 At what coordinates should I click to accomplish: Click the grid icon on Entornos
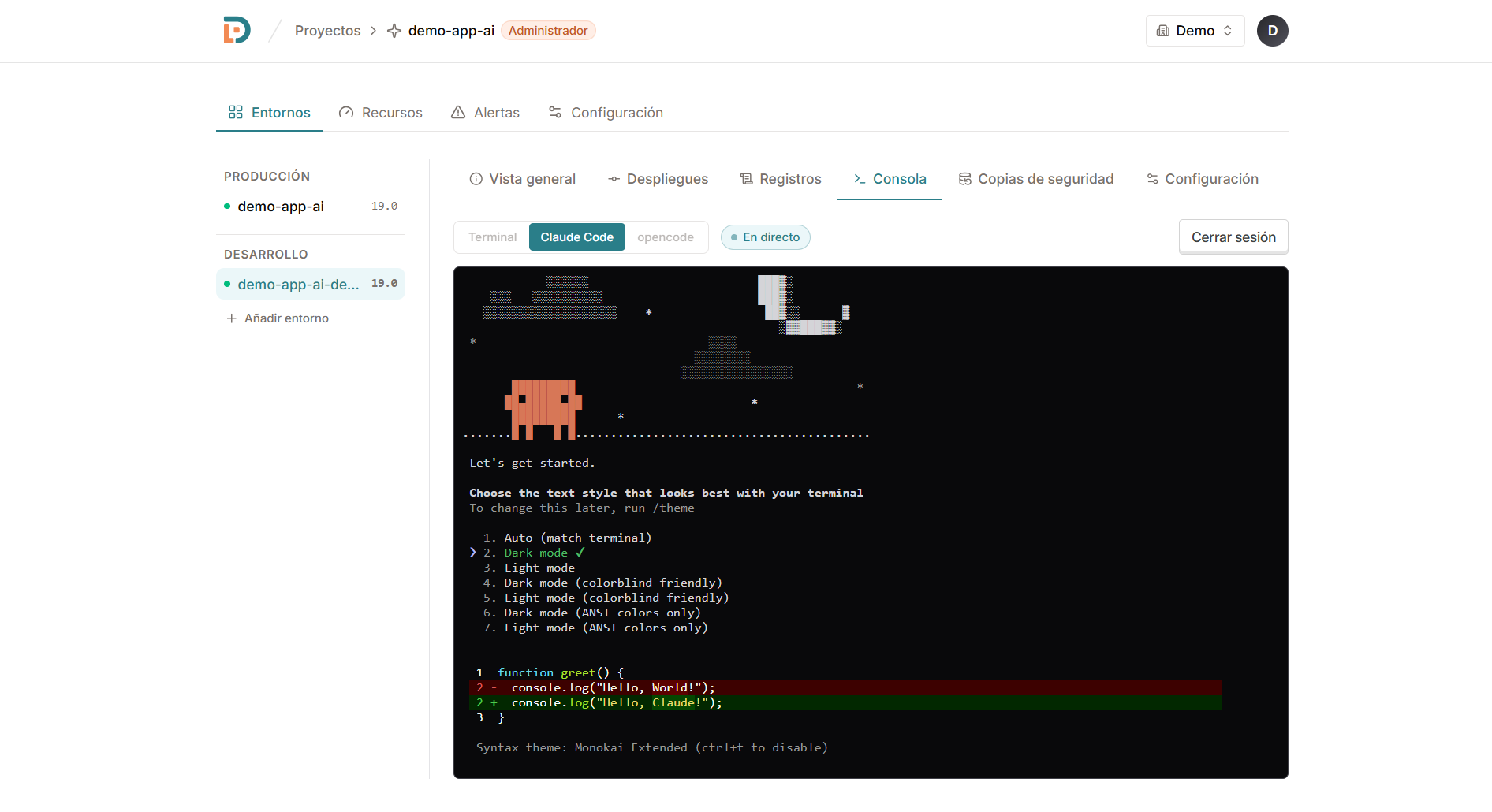pyautogui.click(x=236, y=112)
